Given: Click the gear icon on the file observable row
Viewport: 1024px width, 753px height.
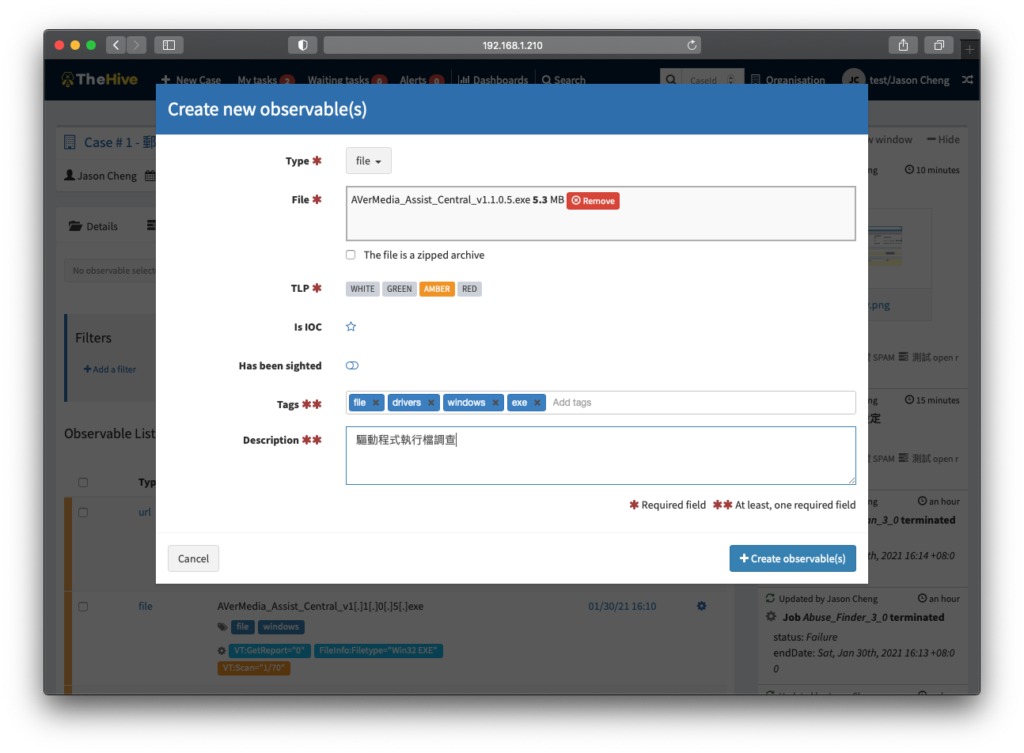Looking at the screenshot, I should point(701,606).
